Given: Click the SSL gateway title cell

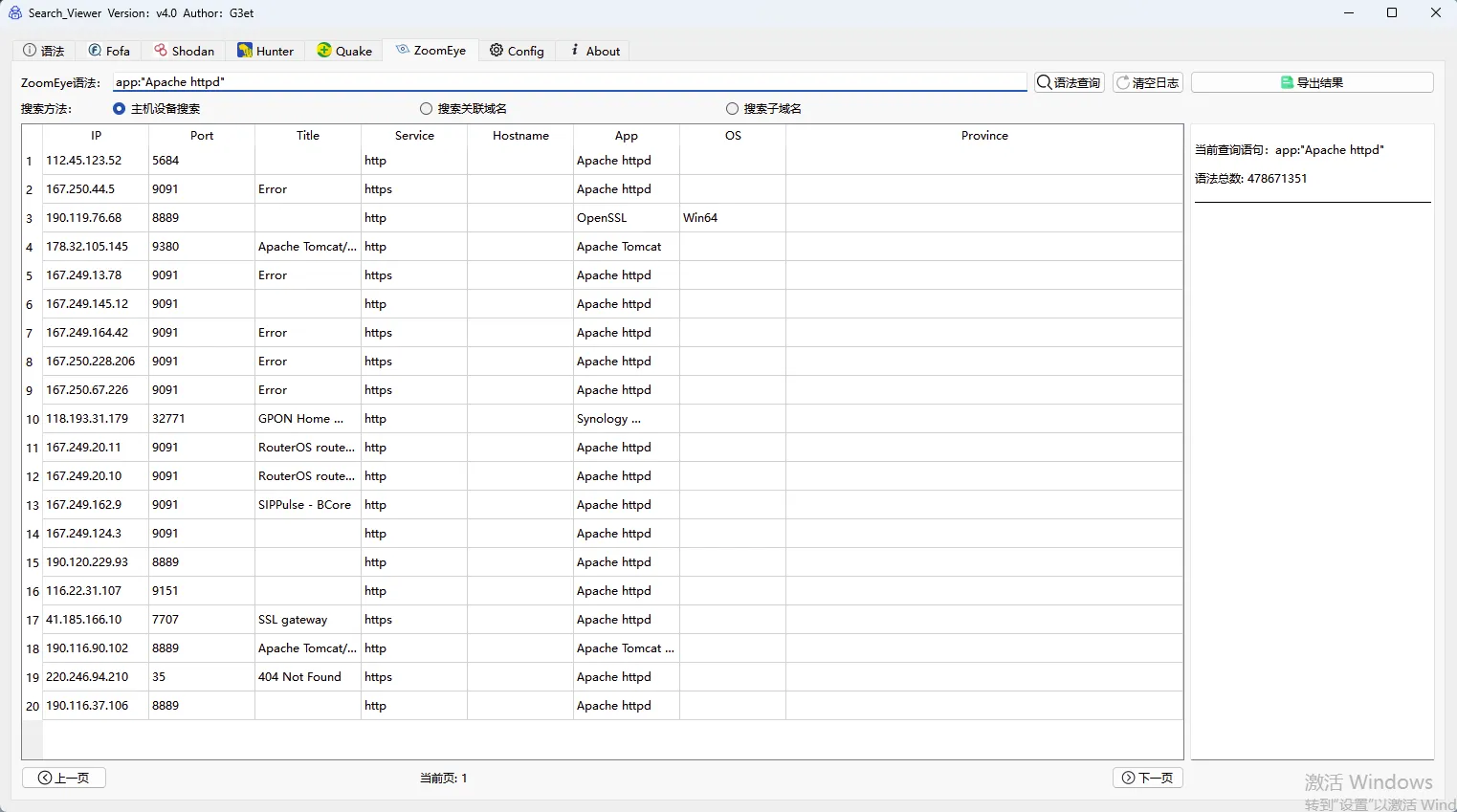Looking at the screenshot, I should pyautogui.click(x=308, y=620).
